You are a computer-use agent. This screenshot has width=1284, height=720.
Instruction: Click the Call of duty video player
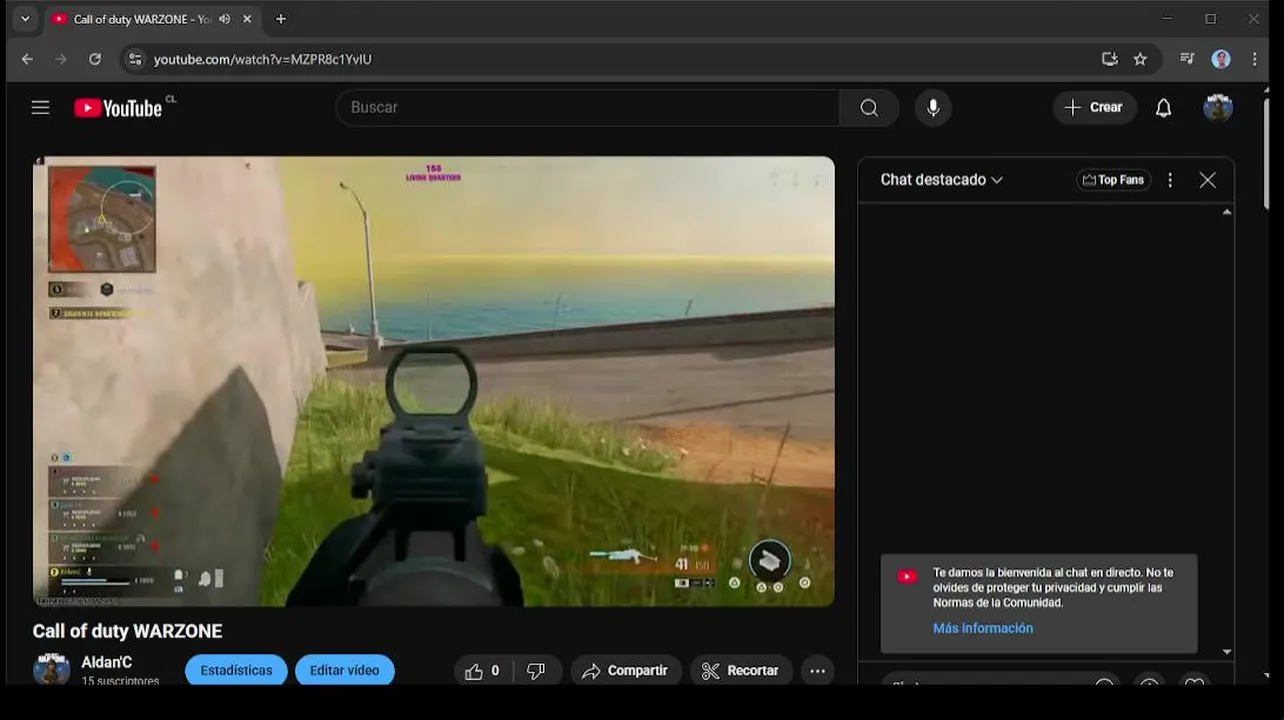pyautogui.click(x=434, y=381)
